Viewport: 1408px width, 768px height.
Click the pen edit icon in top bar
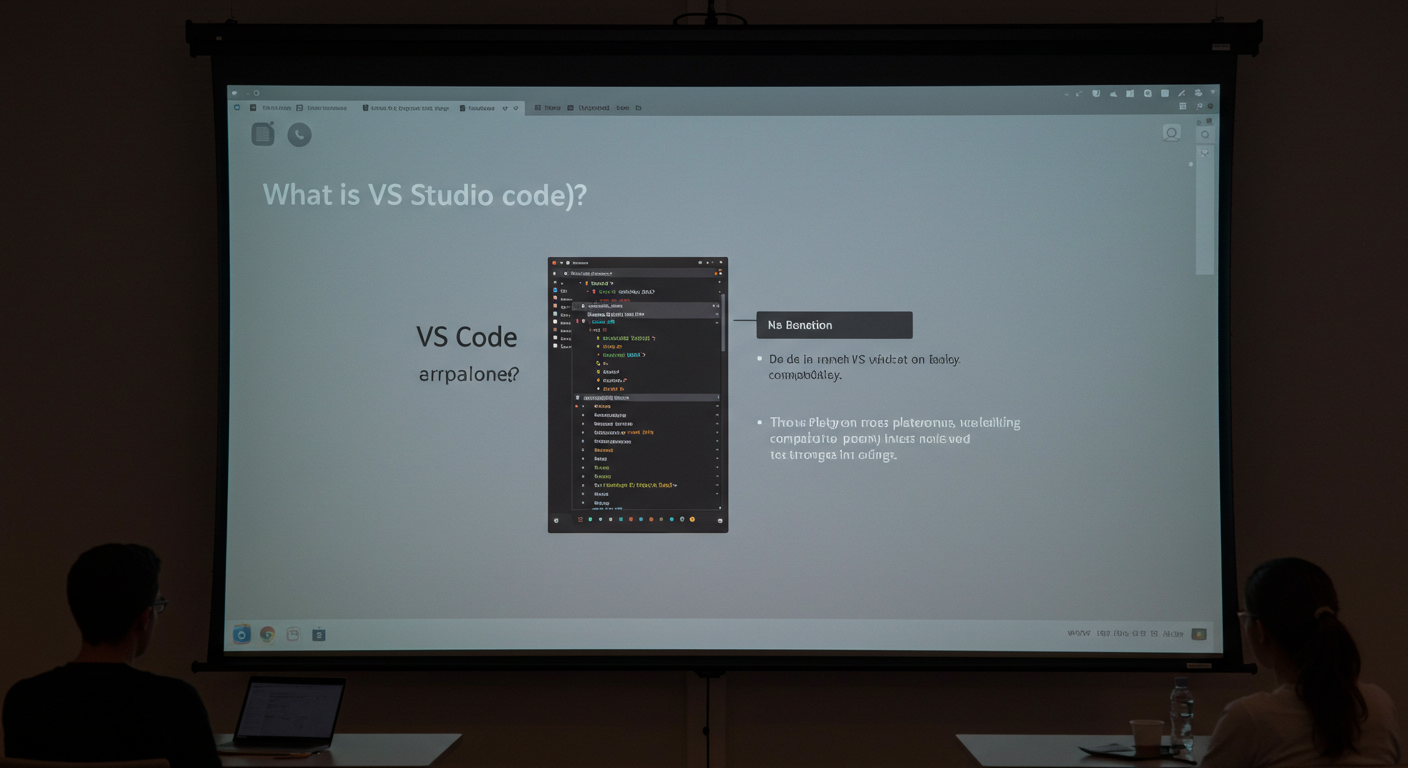1181,93
